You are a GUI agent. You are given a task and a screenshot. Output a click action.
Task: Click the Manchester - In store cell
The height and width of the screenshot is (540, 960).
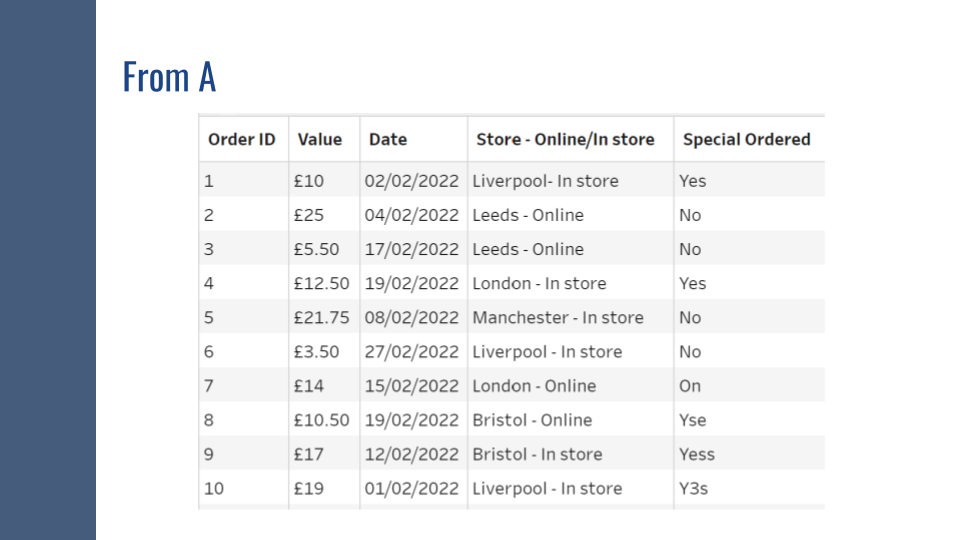[x=558, y=317]
